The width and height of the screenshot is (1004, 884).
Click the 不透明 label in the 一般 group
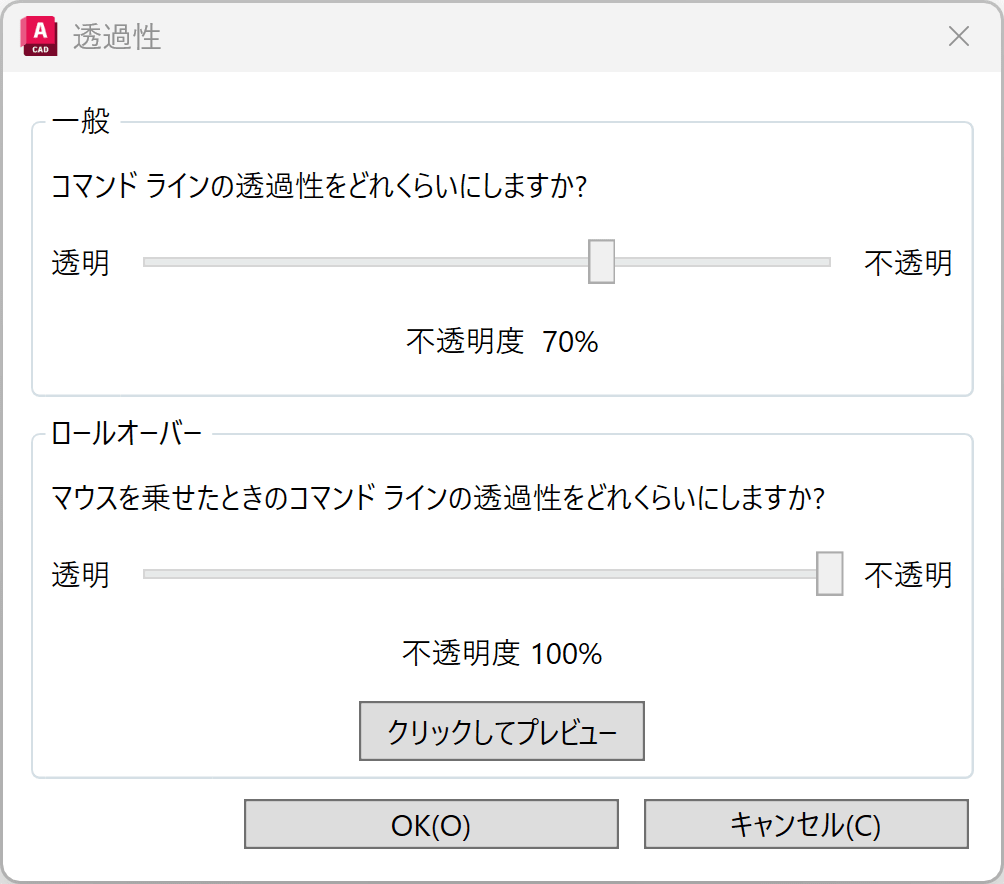point(908,264)
